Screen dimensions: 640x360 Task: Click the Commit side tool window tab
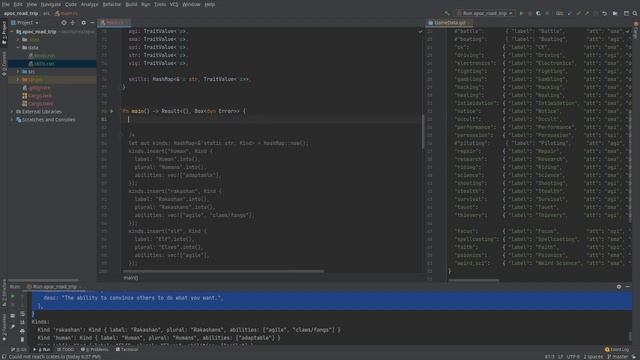coord(4,64)
